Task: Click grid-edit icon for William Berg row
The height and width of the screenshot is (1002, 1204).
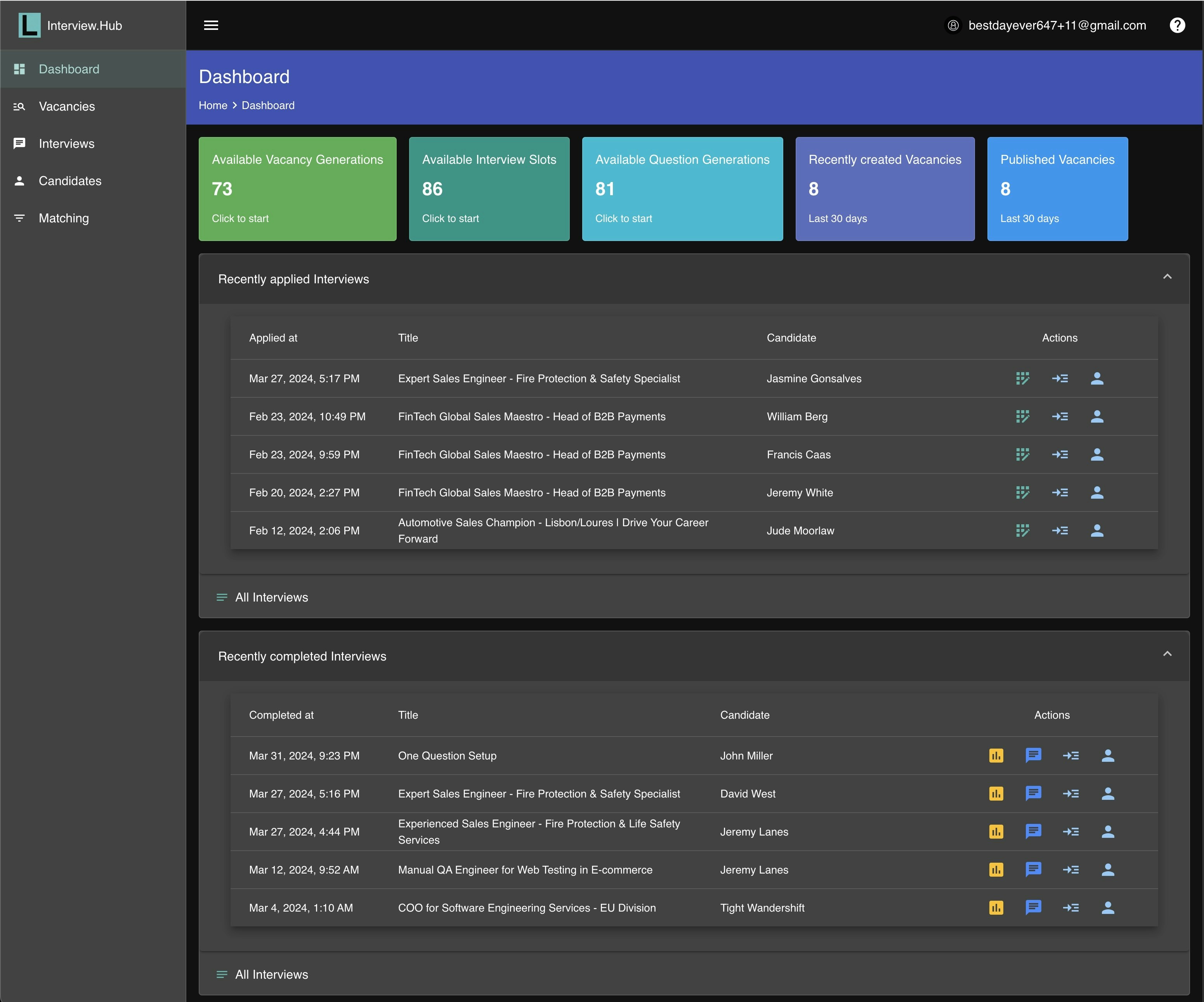Action: click(x=1022, y=417)
